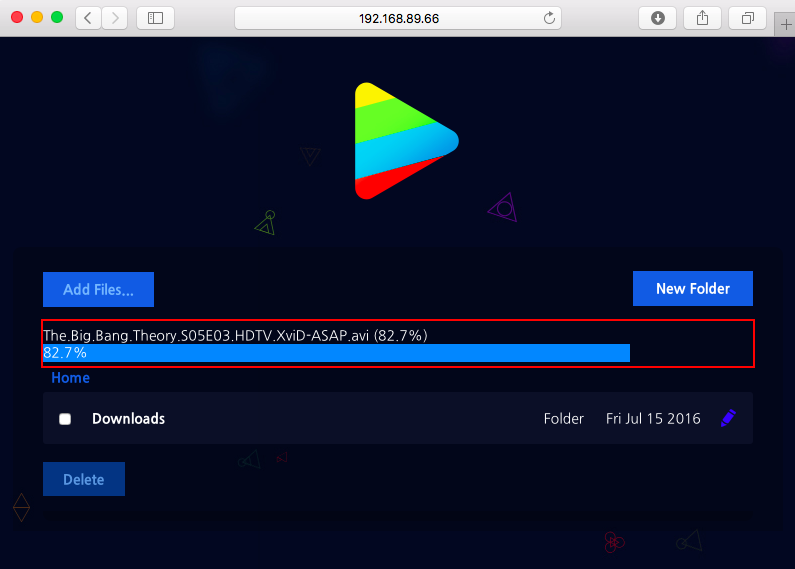795x569 pixels.
Task: Click the address field showing 192.168.89.66
Action: coord(398,18)
